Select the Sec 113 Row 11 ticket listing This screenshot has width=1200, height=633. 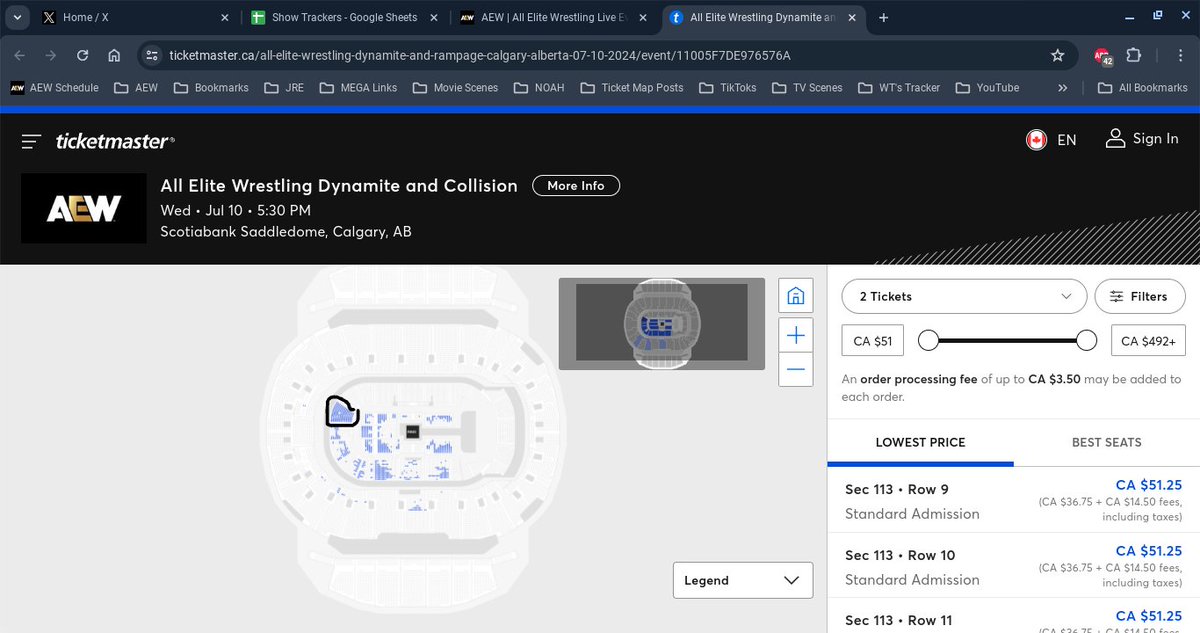(x=1014, y=615)
